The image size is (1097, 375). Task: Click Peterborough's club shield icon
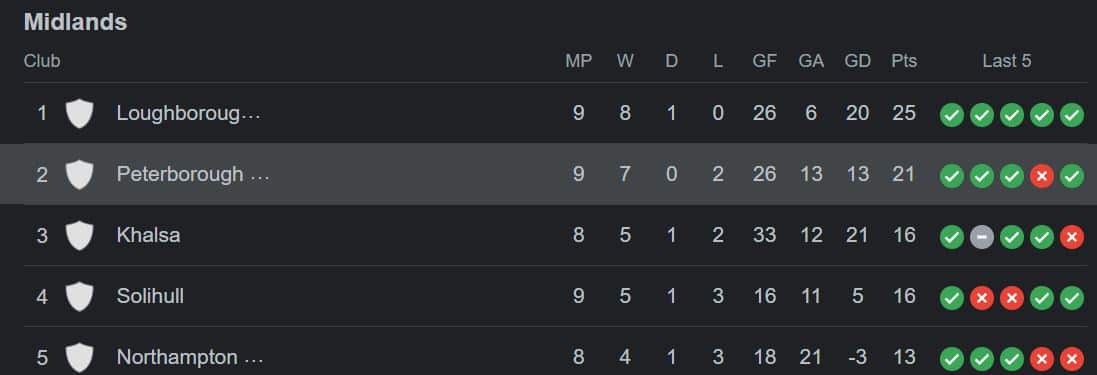point(79,174)
